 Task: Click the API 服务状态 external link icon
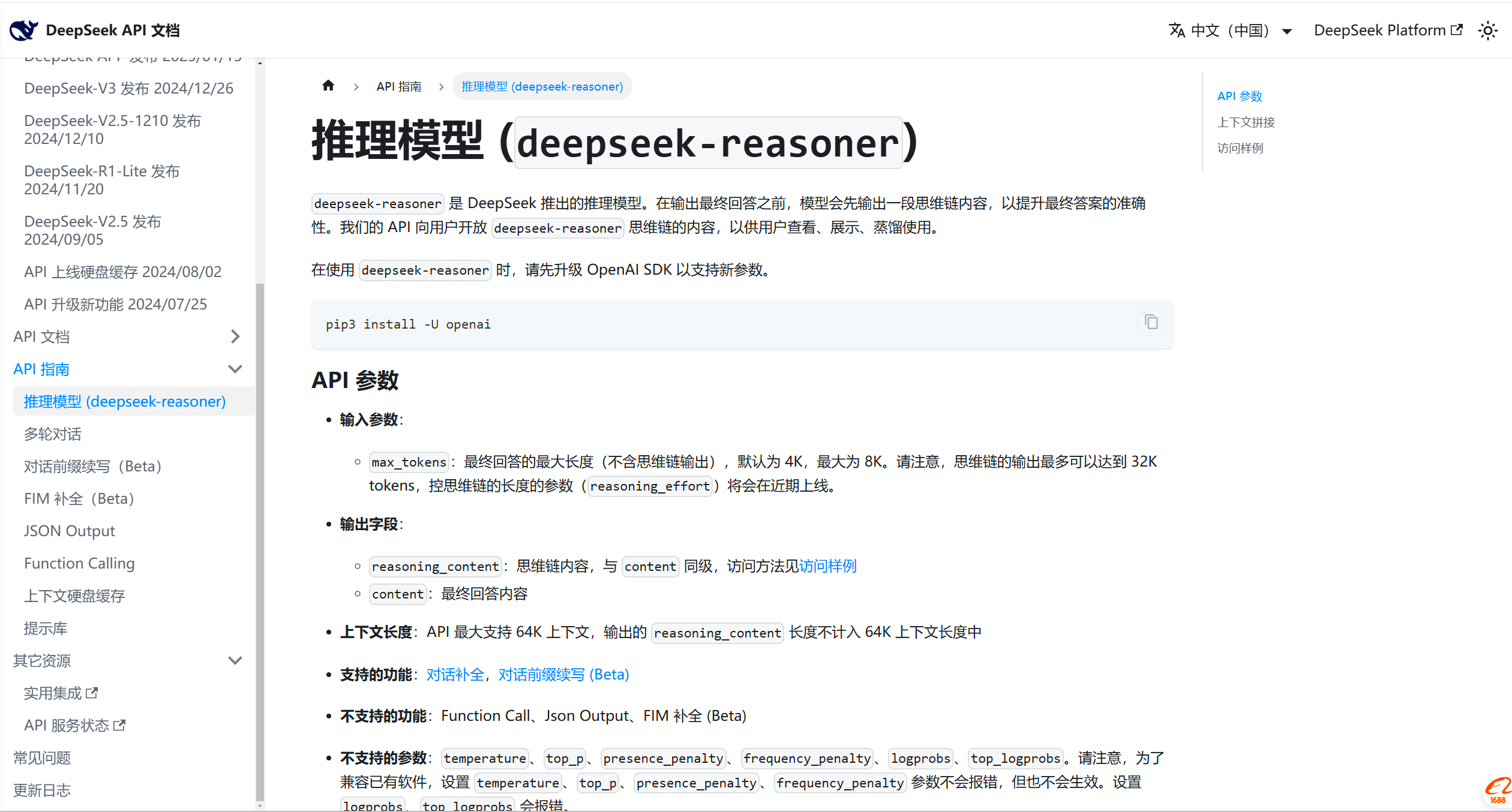pos(124,725)
